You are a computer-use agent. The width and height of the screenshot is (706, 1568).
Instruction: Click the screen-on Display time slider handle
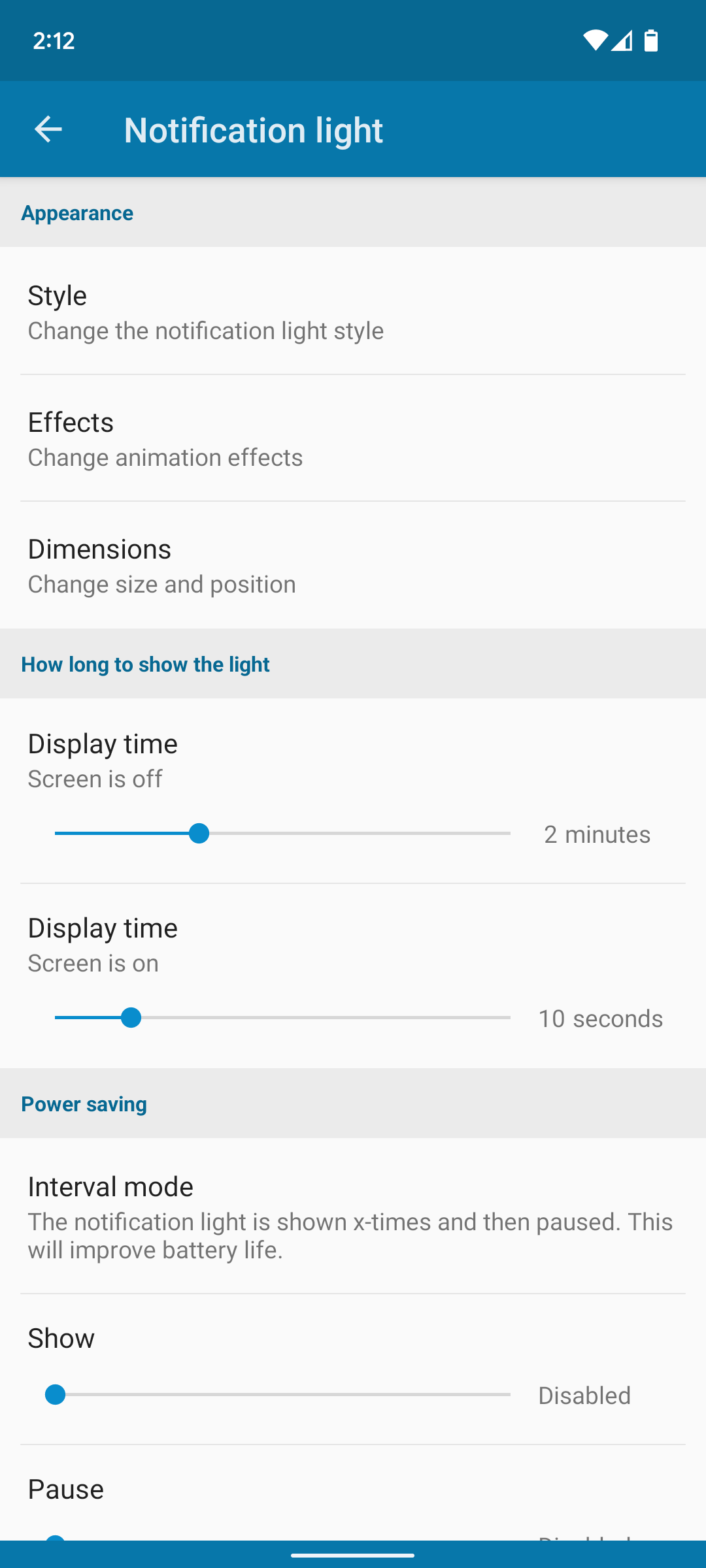click(x=131, y=1018)
